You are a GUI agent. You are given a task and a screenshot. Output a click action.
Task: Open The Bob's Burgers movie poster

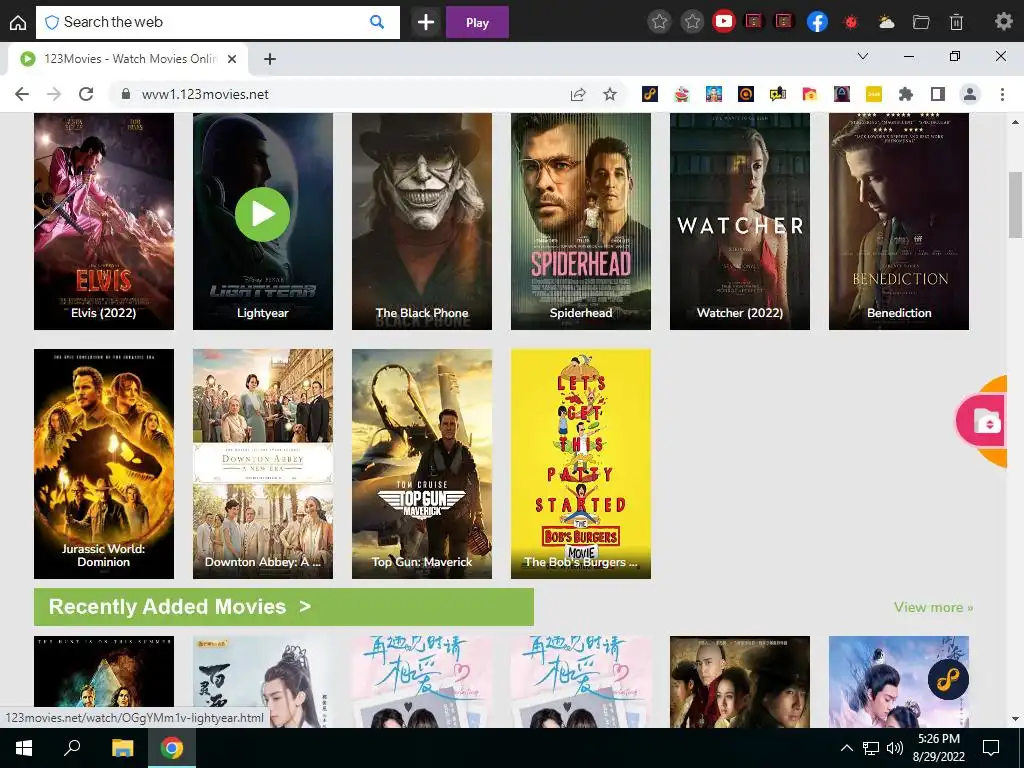point(581,464)
